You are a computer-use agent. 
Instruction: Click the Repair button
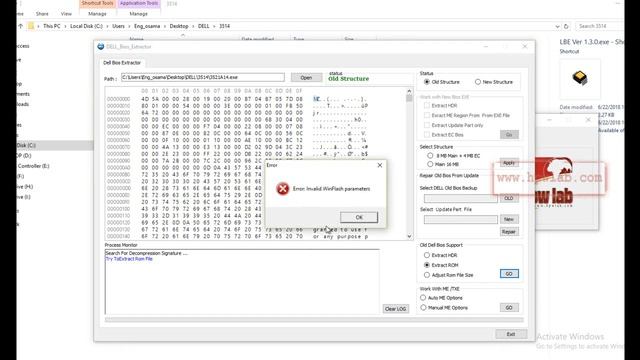point(509,231)
